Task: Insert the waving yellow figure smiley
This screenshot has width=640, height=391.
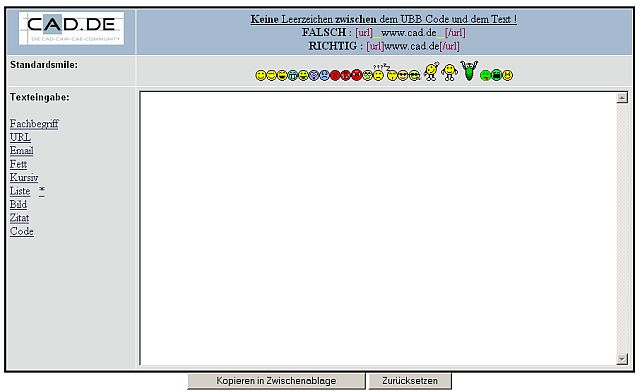Action: (431, 71)
